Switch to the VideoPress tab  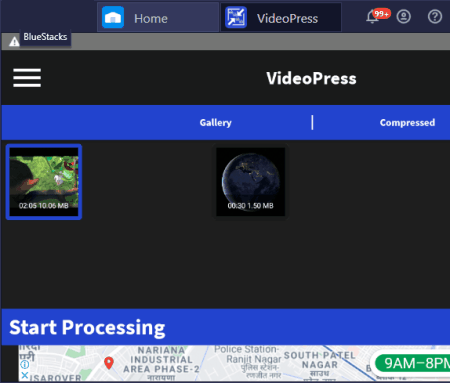(x=281, y=17)
